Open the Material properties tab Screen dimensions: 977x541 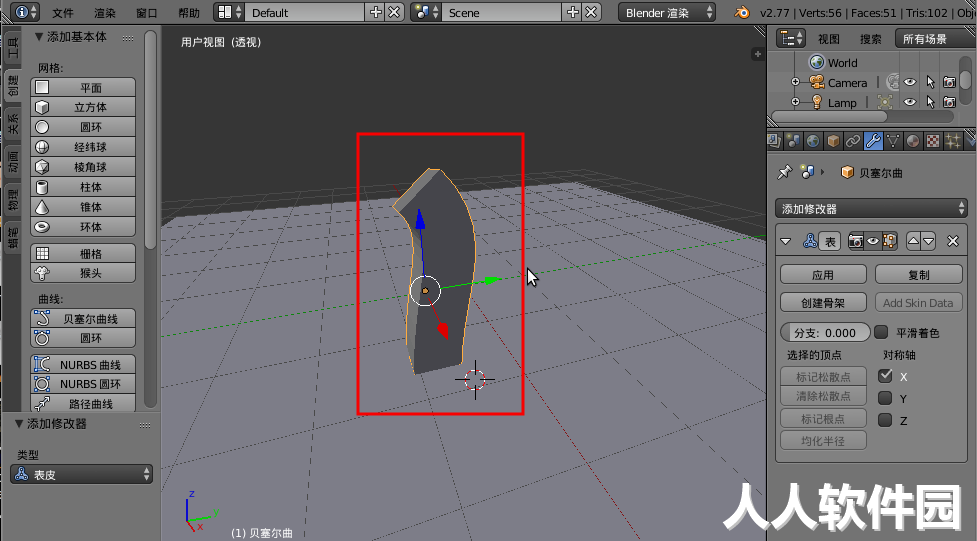click(913, 141)
